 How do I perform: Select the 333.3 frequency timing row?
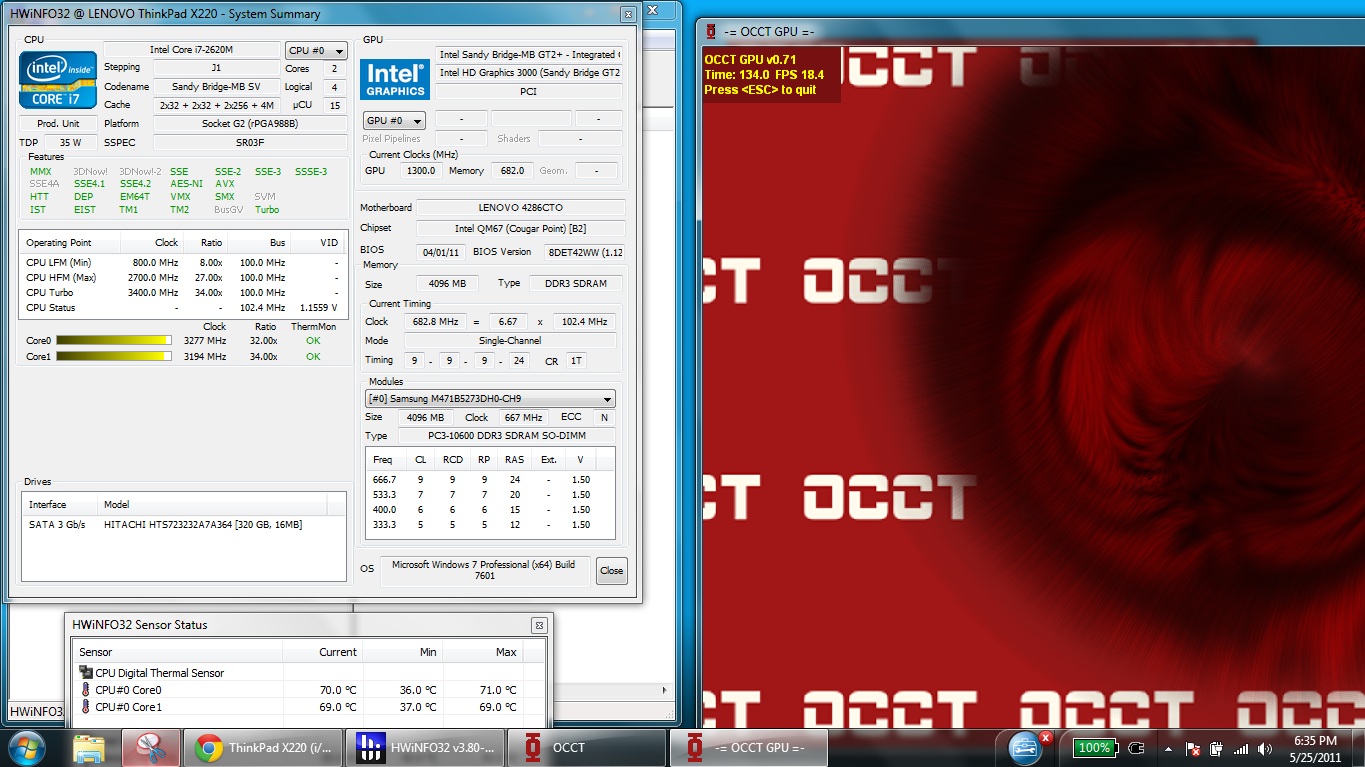pyautogui.click(x=490, y=525)
